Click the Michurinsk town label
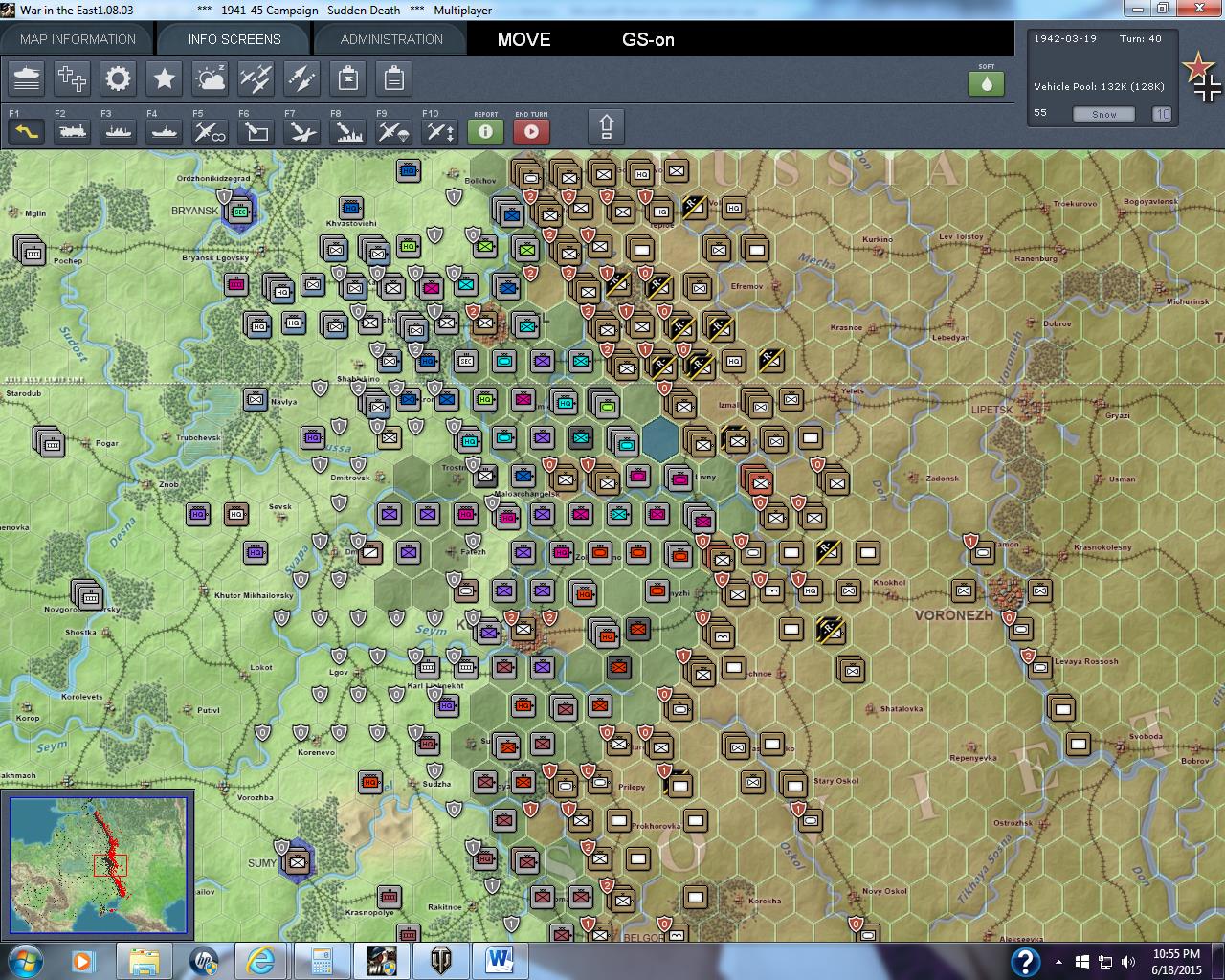Image resolution: width=1225 pixels, height=980 pixels. point(1188,301)
